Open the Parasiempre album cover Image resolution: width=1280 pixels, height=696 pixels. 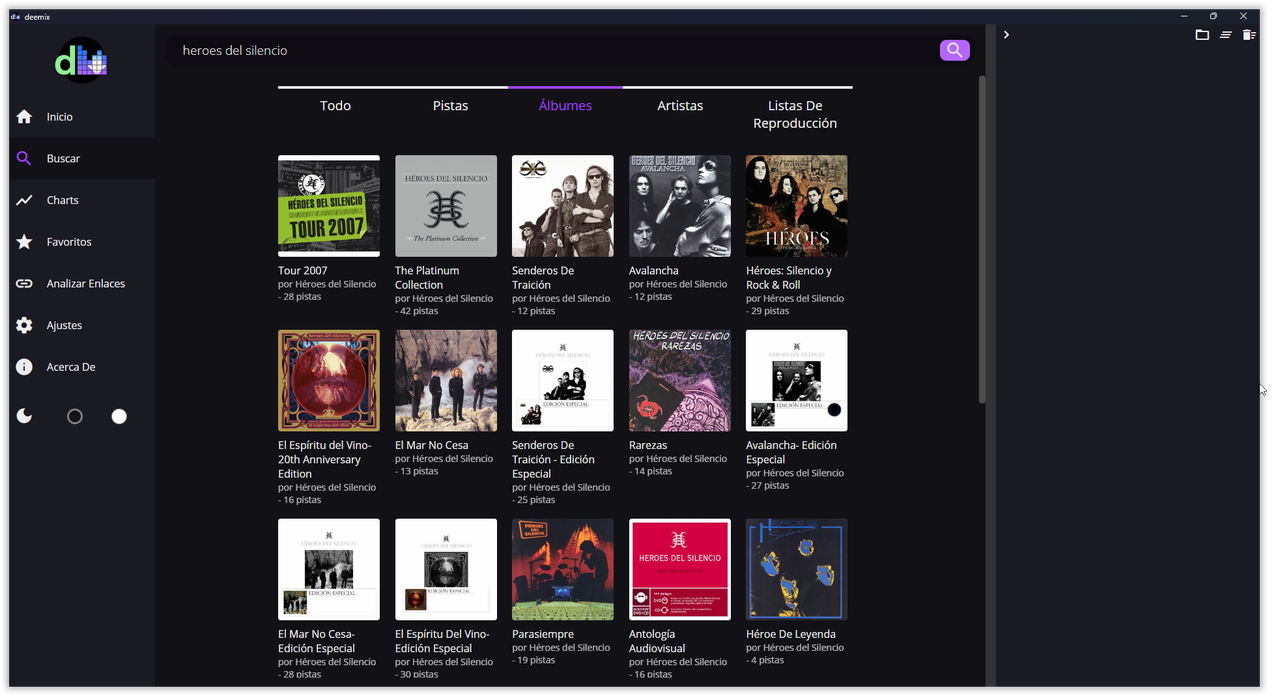click(563, 570)
